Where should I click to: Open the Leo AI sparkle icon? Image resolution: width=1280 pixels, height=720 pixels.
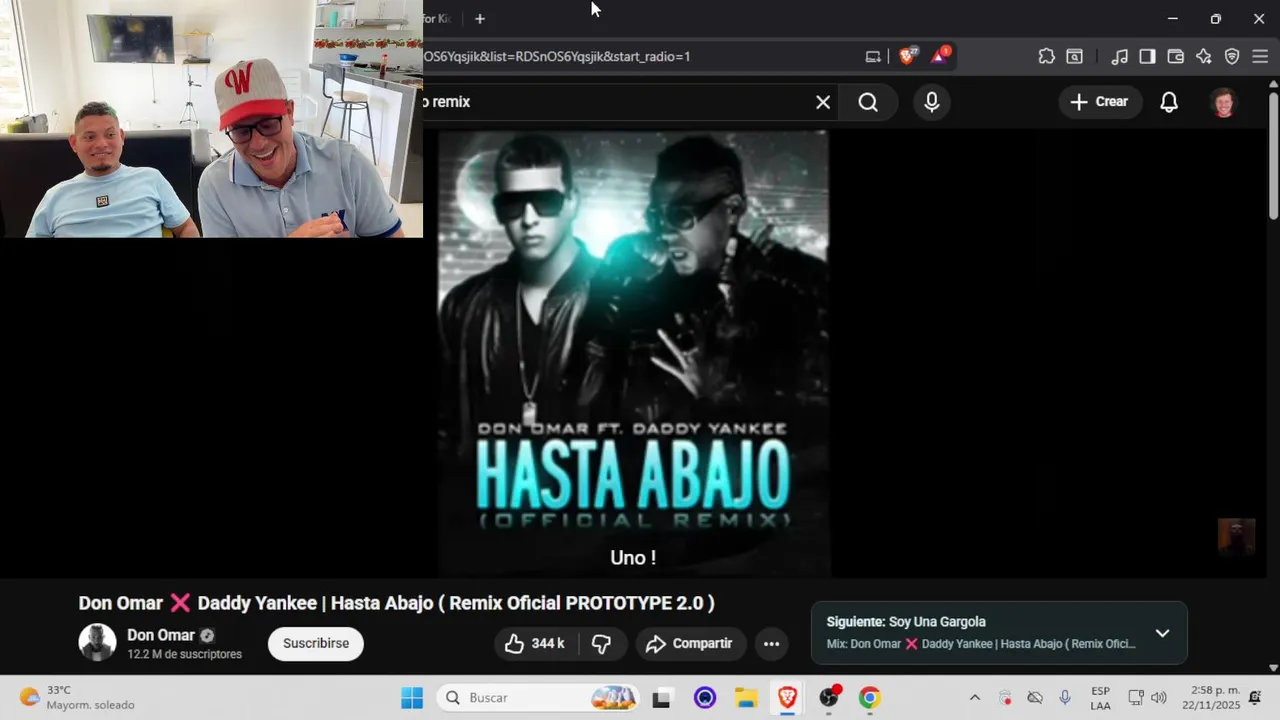[x=1203, y=56]
